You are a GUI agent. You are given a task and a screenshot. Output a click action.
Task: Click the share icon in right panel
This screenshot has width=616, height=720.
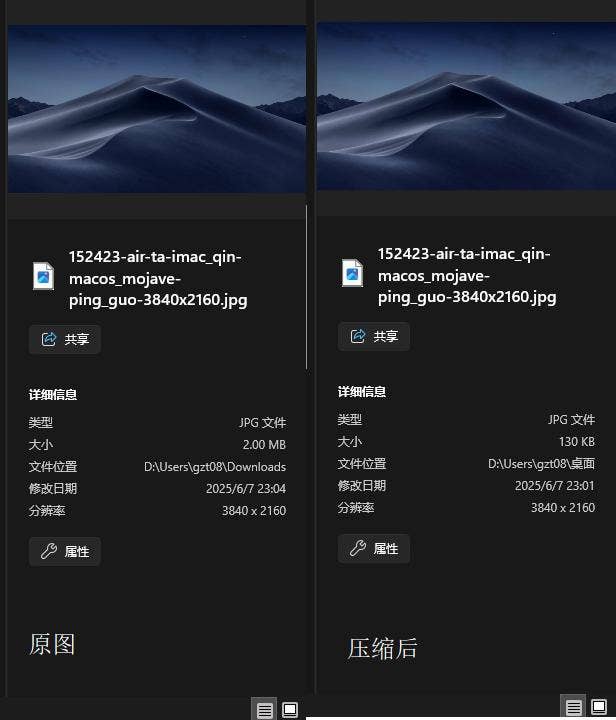358,336
